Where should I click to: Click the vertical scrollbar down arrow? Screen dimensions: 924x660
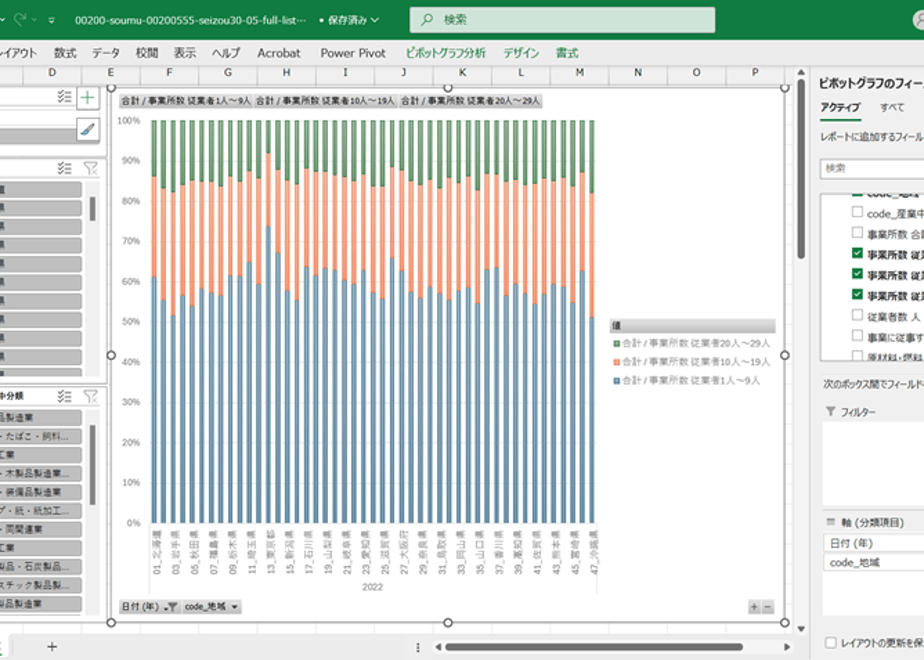tap(801, 629)
